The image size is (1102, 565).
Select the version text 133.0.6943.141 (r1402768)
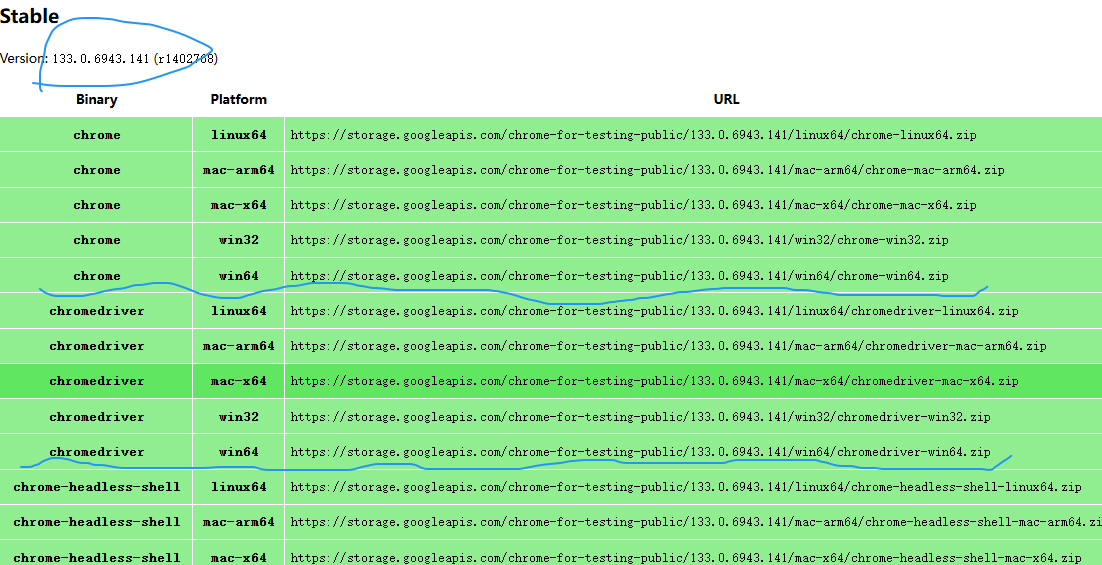135,58
